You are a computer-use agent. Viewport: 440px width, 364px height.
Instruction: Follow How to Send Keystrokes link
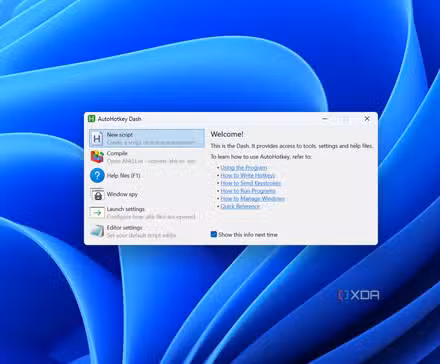point(250,183)
